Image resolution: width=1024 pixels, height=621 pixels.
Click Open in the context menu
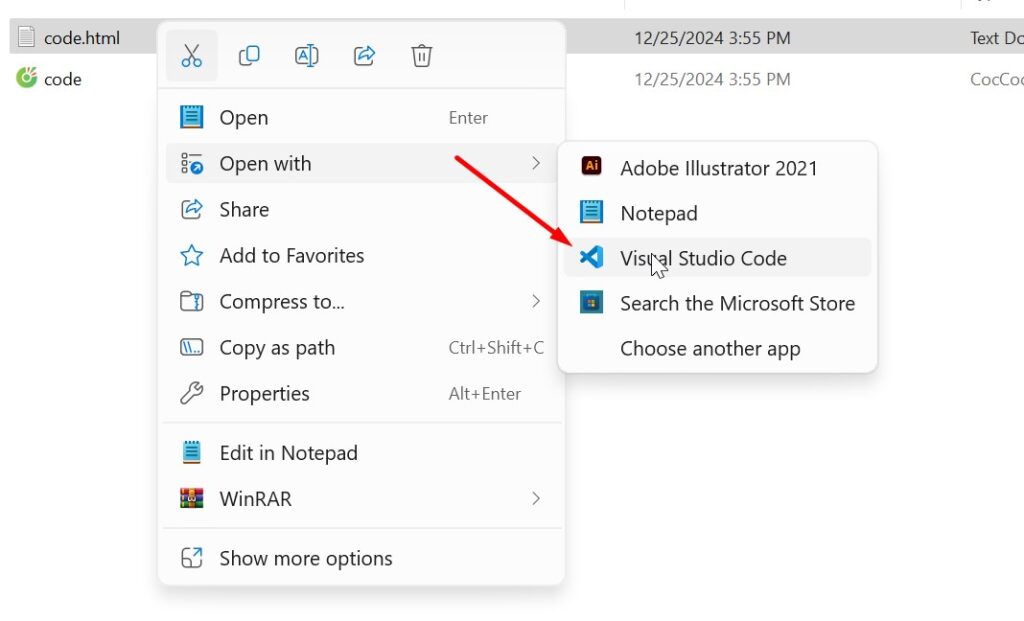coord(243,118)
